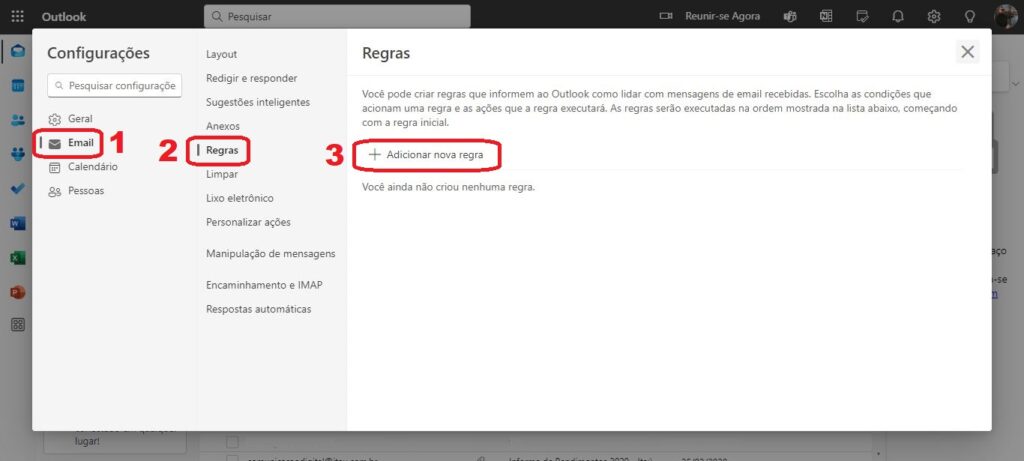Open the Excel app from left rail
Screen dimensions: 1024x461
[17, 258]
